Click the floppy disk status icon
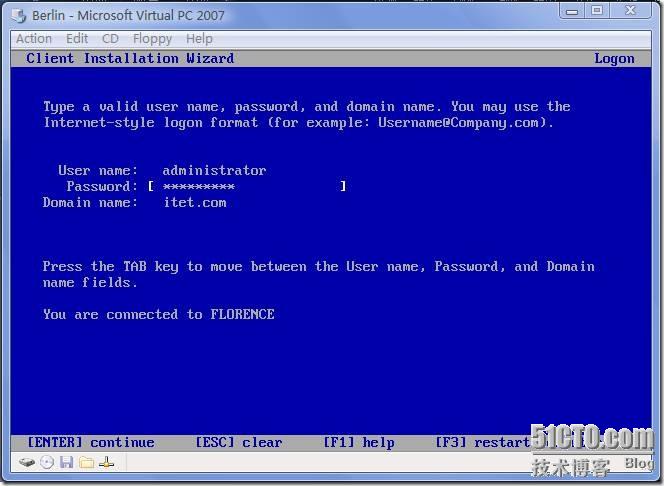This screenshot has height=486, width=664. [x=66, y=462]
